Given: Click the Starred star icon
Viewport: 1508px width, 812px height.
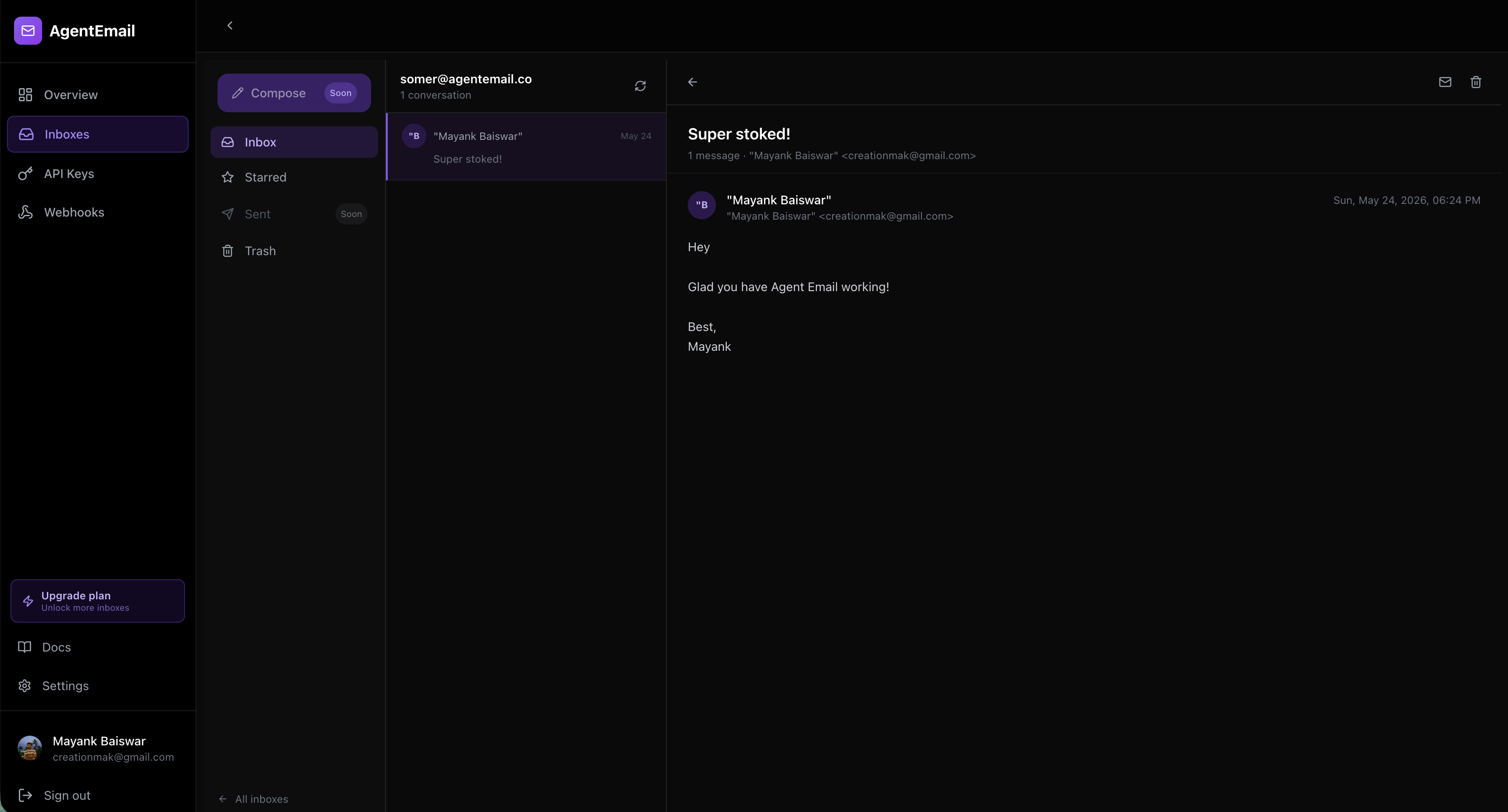Looking at the screenshot, I should pyautogui.click(x=228, y=177).
